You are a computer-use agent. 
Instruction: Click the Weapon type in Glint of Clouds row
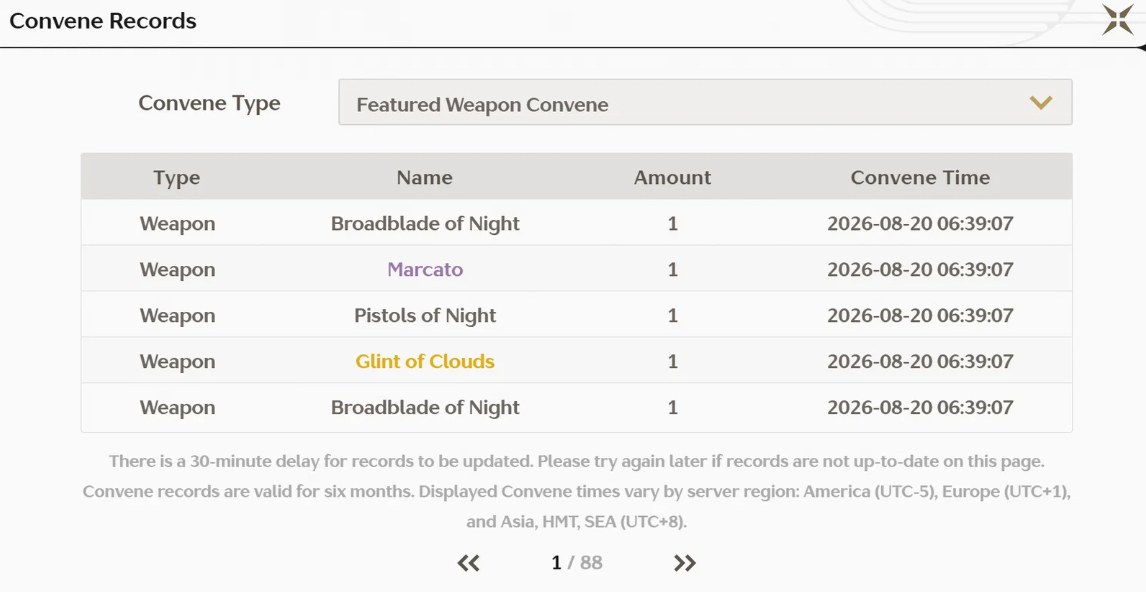coord(178,362)
